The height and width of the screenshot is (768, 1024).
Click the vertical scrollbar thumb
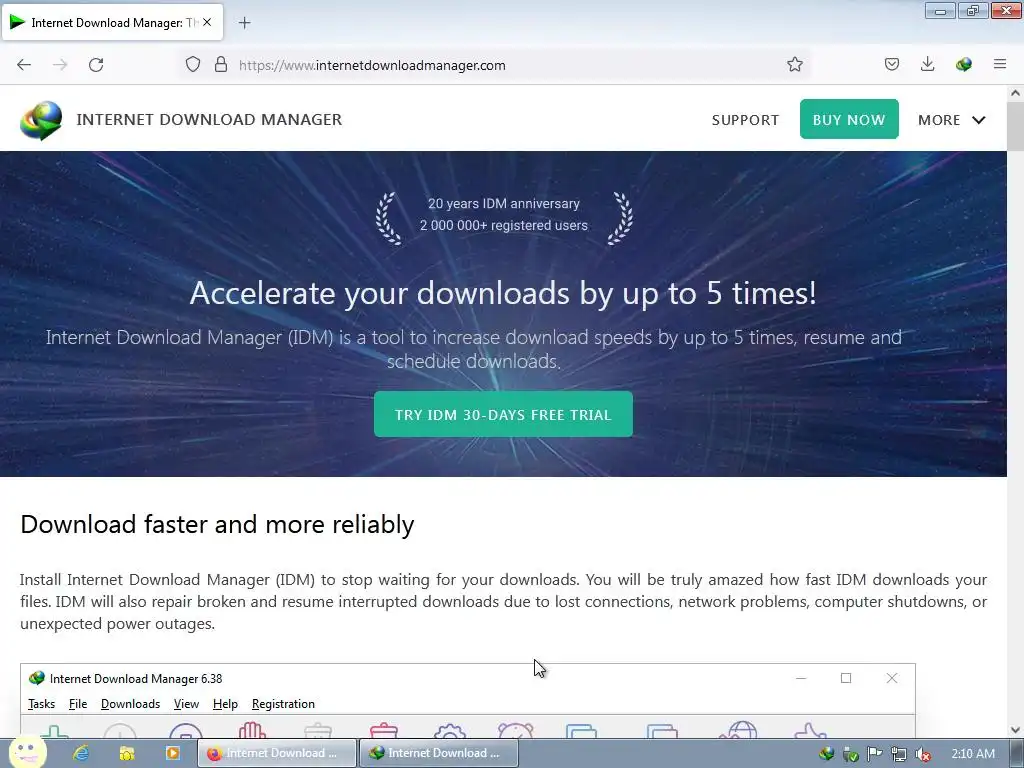tap(1016, 127)
